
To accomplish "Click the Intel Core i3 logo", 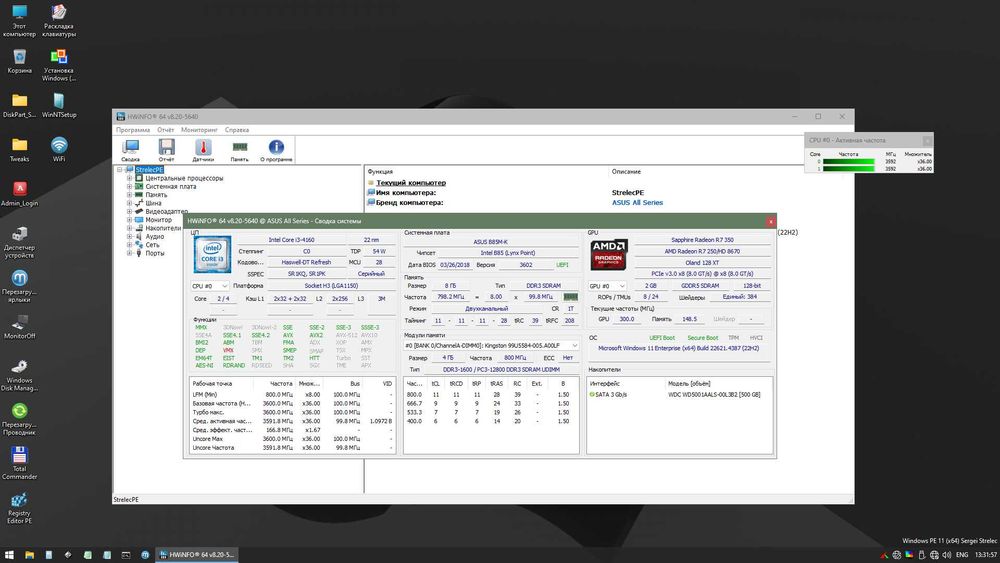I will coord(212,254).
